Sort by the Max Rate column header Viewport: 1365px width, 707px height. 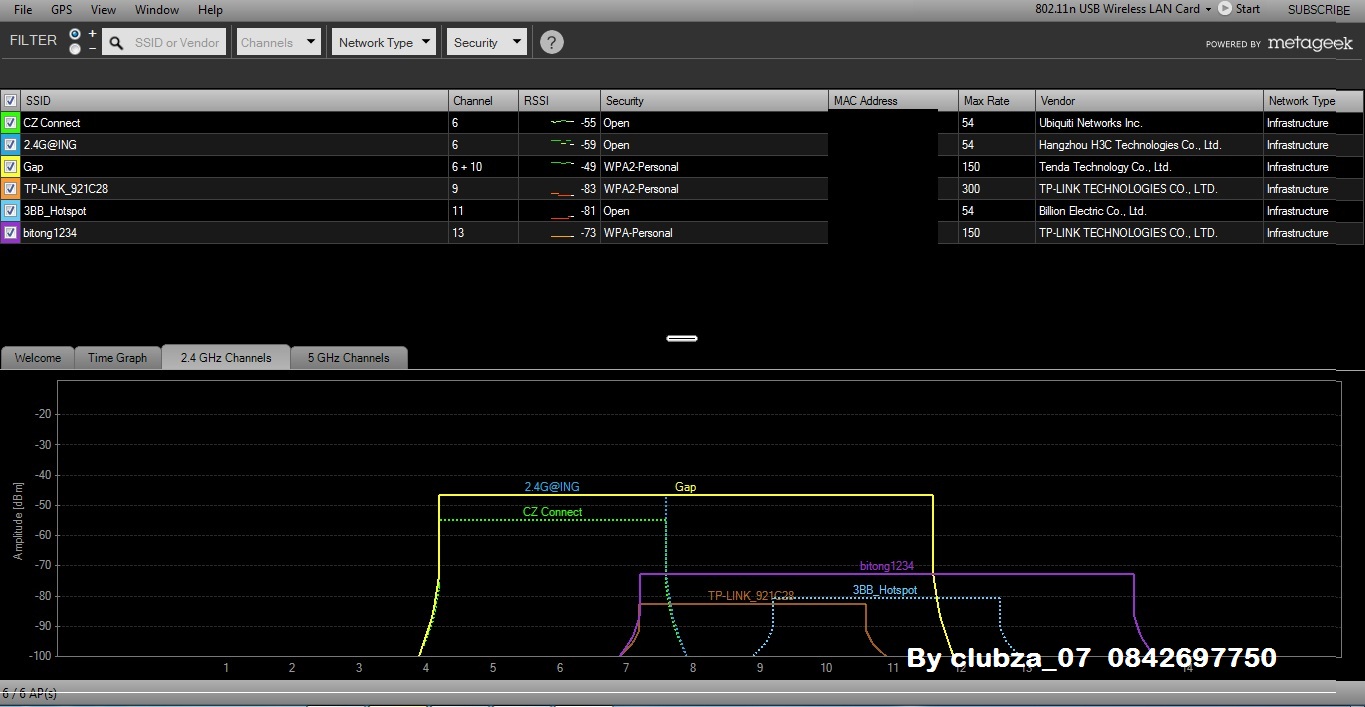pyautogui.click(x=996, y=101)
